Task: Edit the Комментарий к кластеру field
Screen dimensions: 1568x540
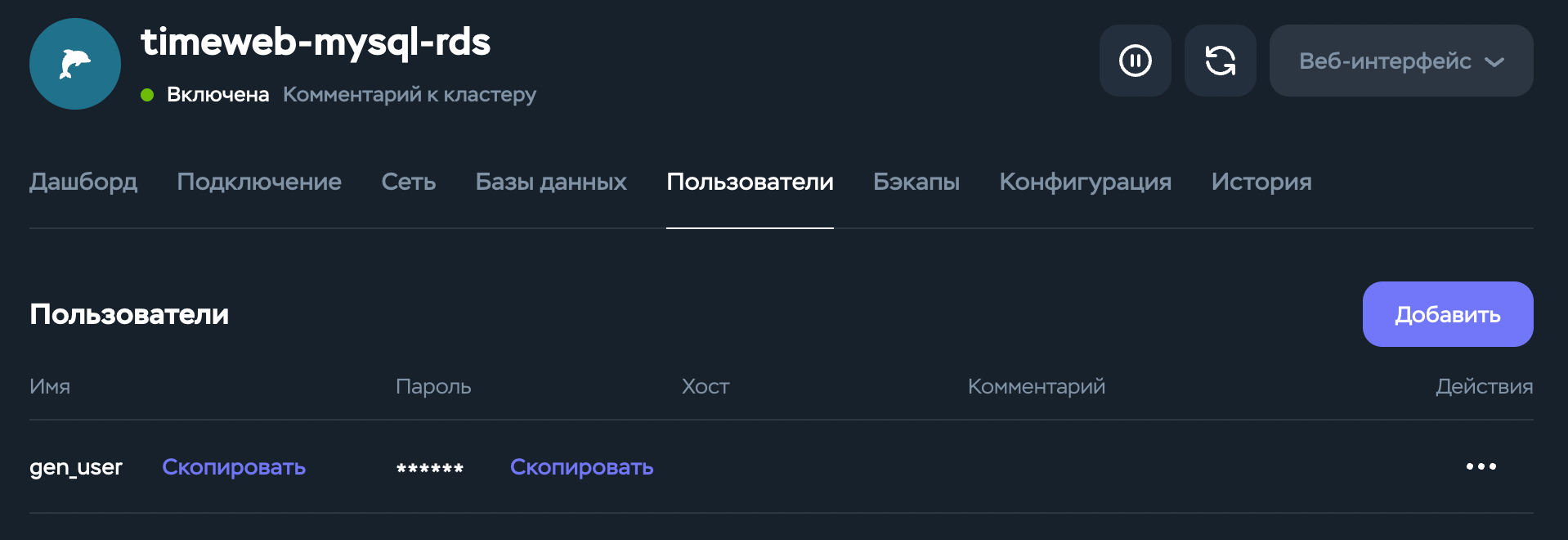Action: pos(410,95)
